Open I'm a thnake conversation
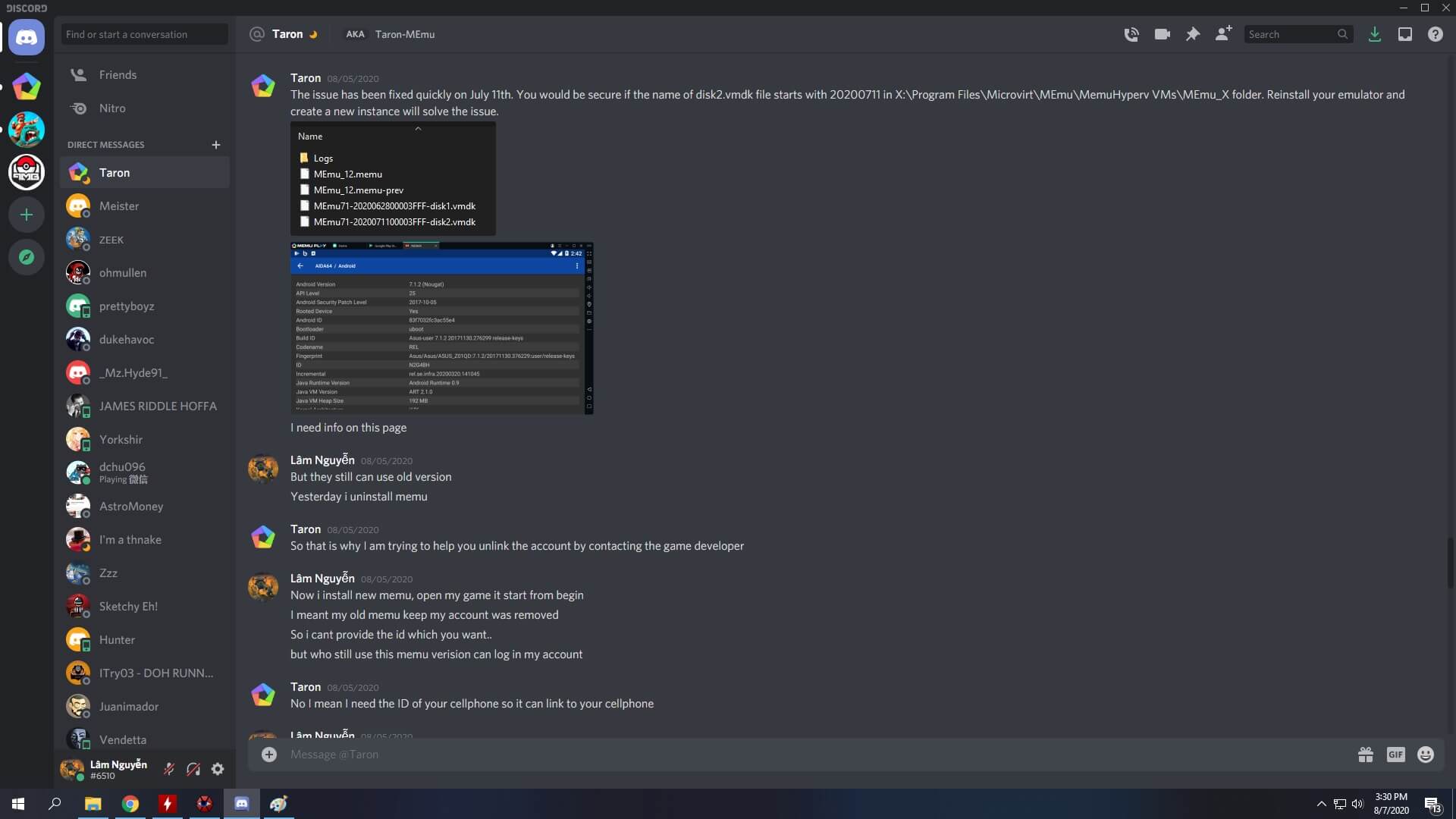 [145, 540]
